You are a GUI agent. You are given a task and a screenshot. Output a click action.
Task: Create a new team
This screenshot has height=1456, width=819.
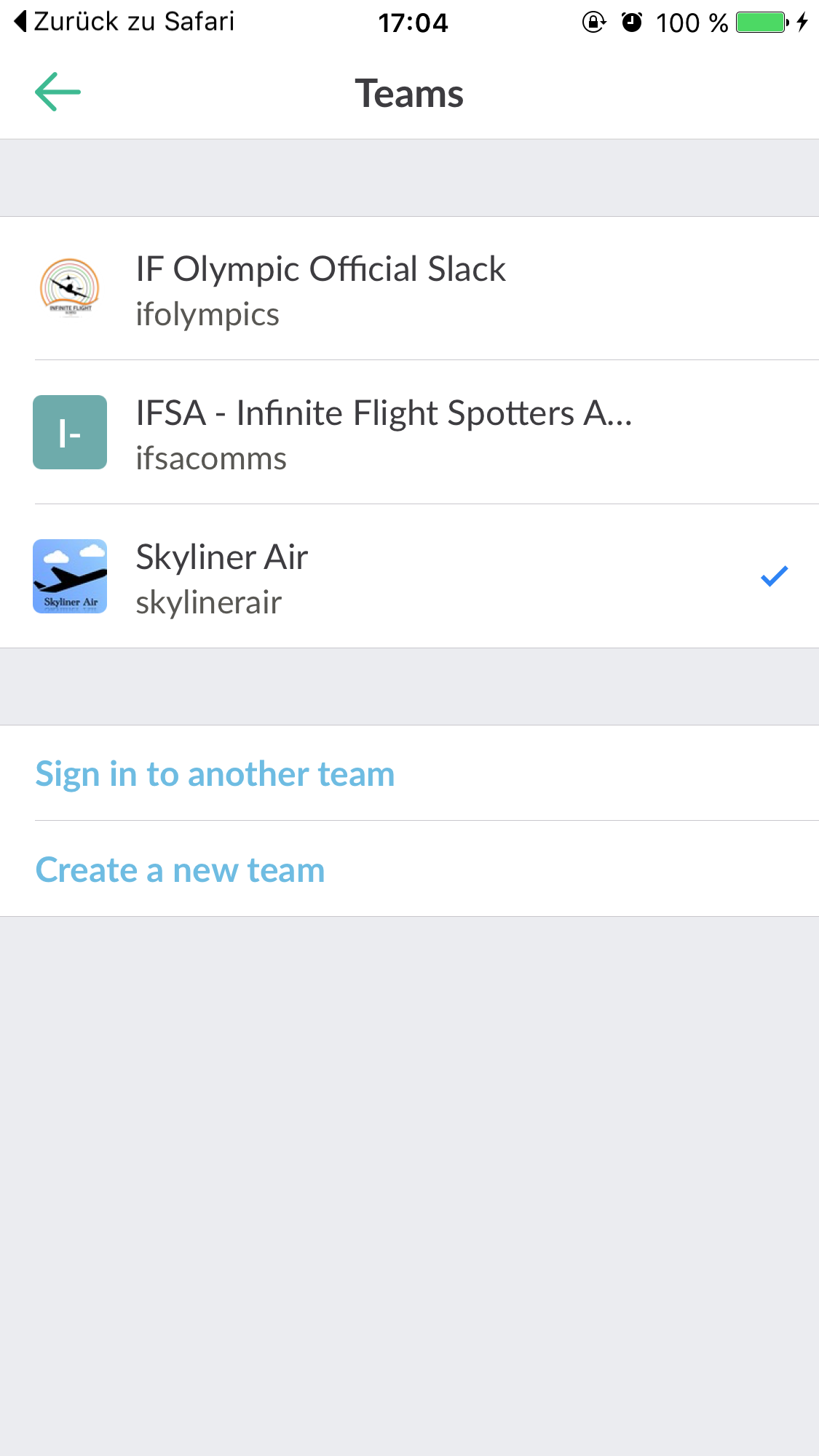click(x=180, y=870)
